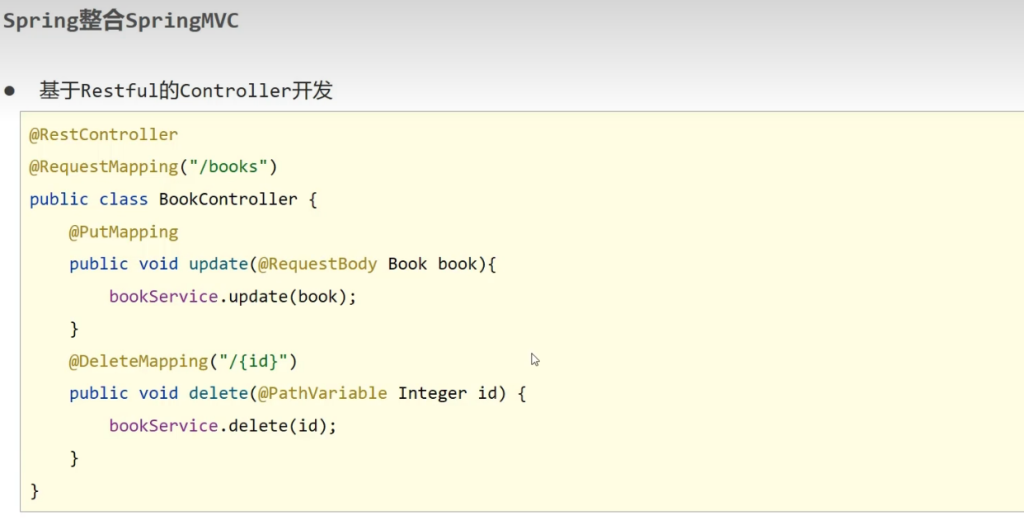This screenshot has width=1024, height=520.
Task: Click the Spring整合SpringMVC slide title
Action: point(121,21)
